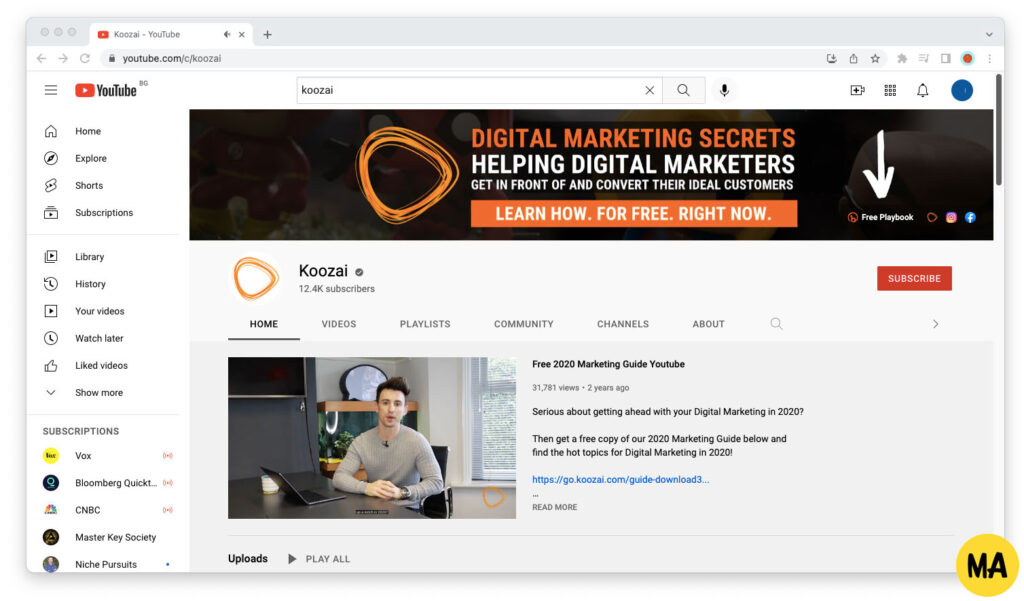Open the Instagram icon on the banner

pyautogui.click(x=951, y=218)
